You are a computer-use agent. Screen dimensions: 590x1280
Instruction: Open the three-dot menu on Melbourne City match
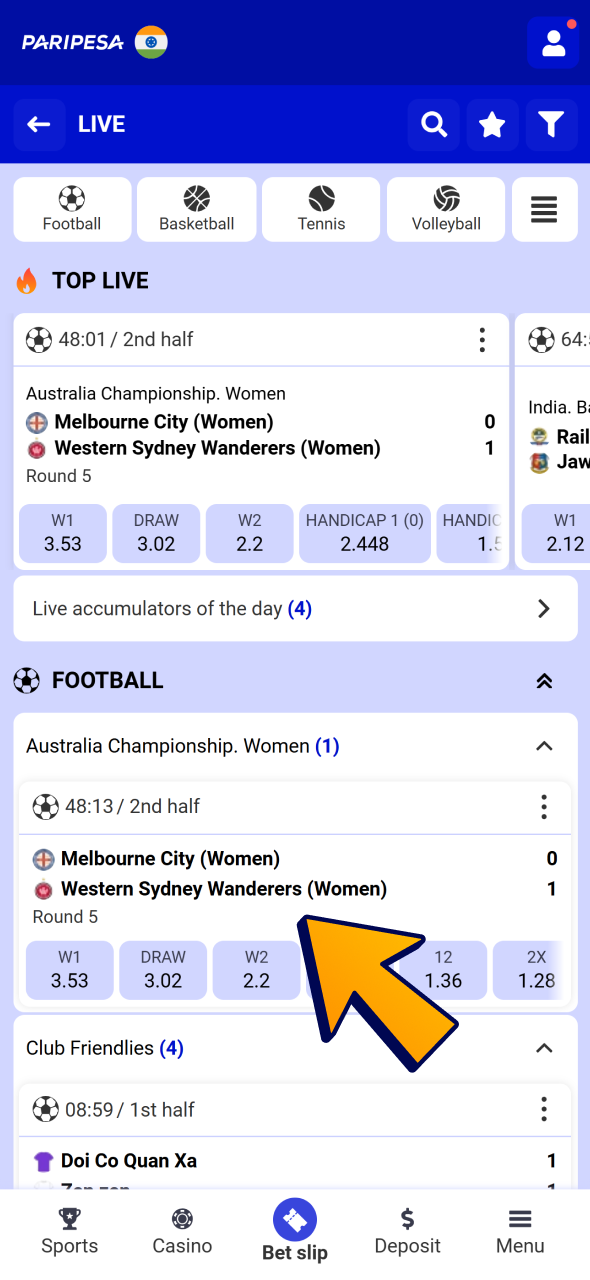click(544, 806)
